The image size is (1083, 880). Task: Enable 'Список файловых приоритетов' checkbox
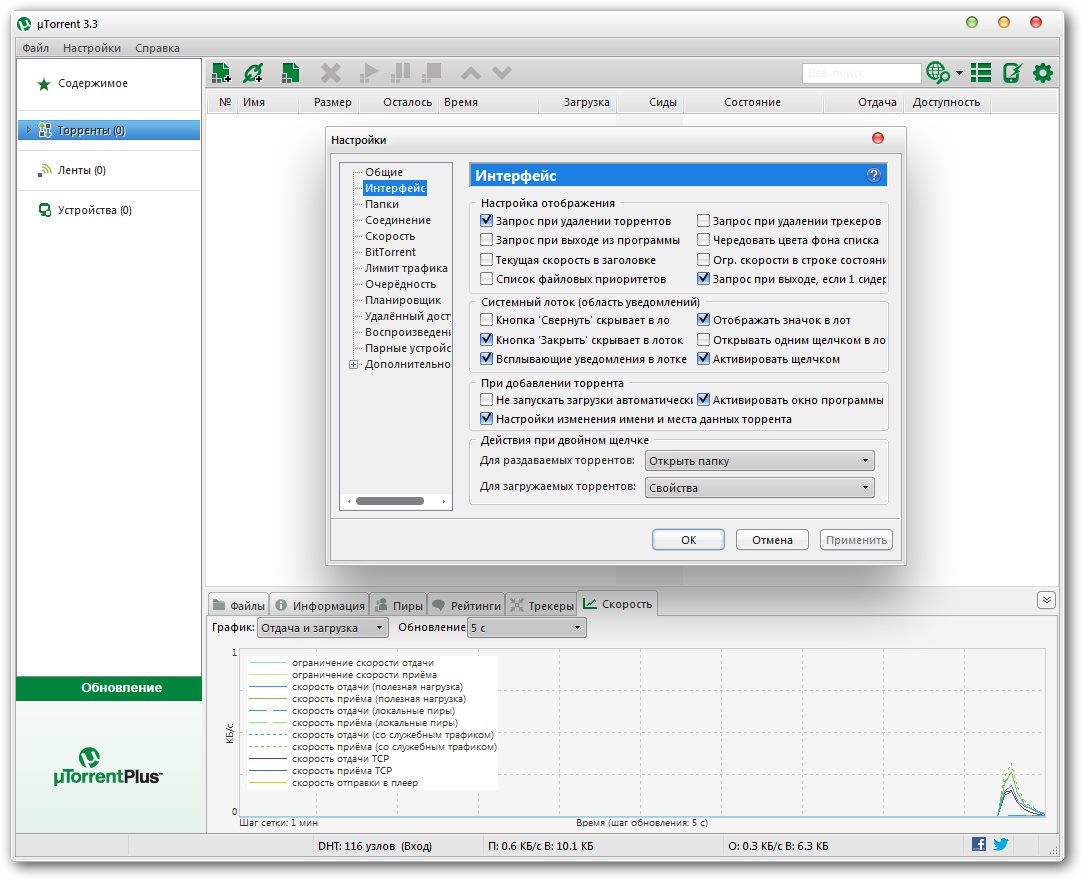(486, 279)
